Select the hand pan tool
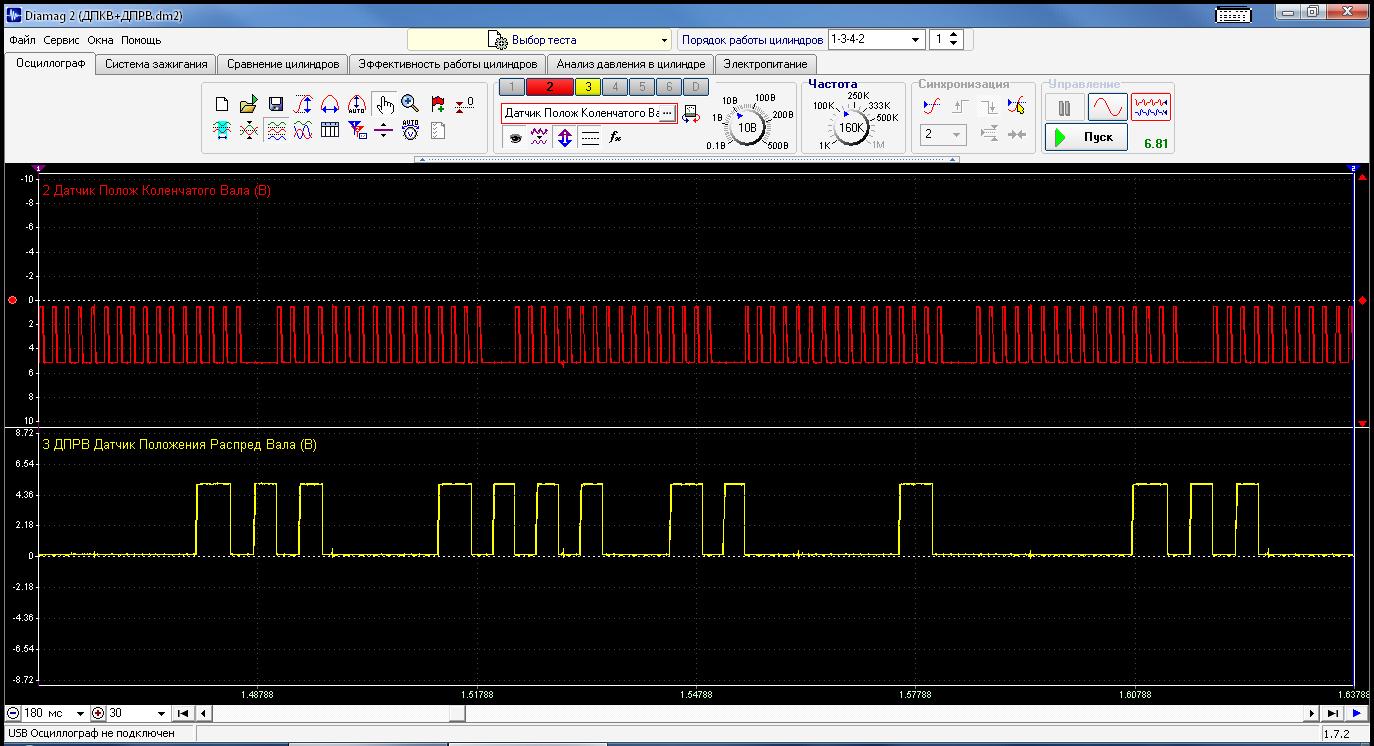 (x=384, y=104)
